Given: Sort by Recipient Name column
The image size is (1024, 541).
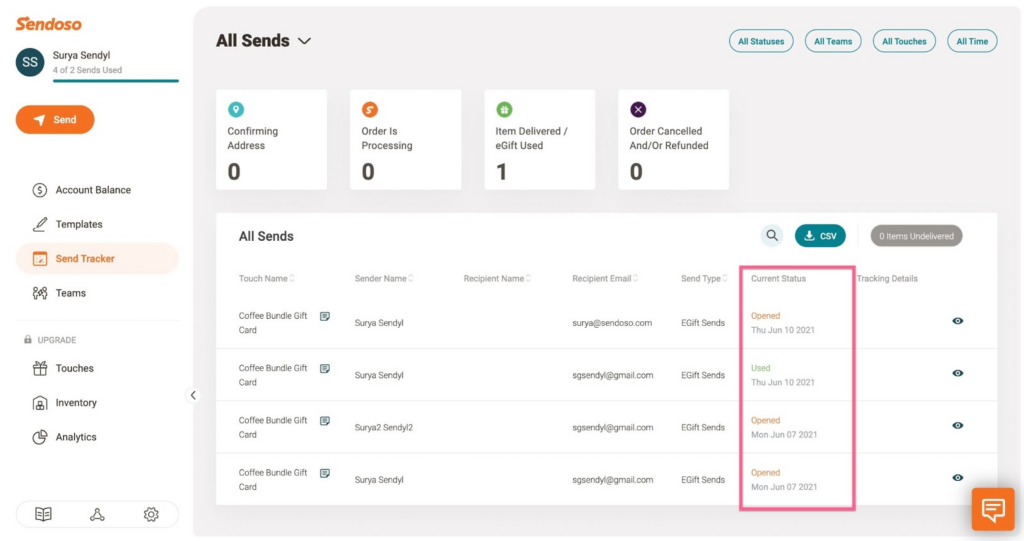Looking at the screenshot, I should coord(497,278).
